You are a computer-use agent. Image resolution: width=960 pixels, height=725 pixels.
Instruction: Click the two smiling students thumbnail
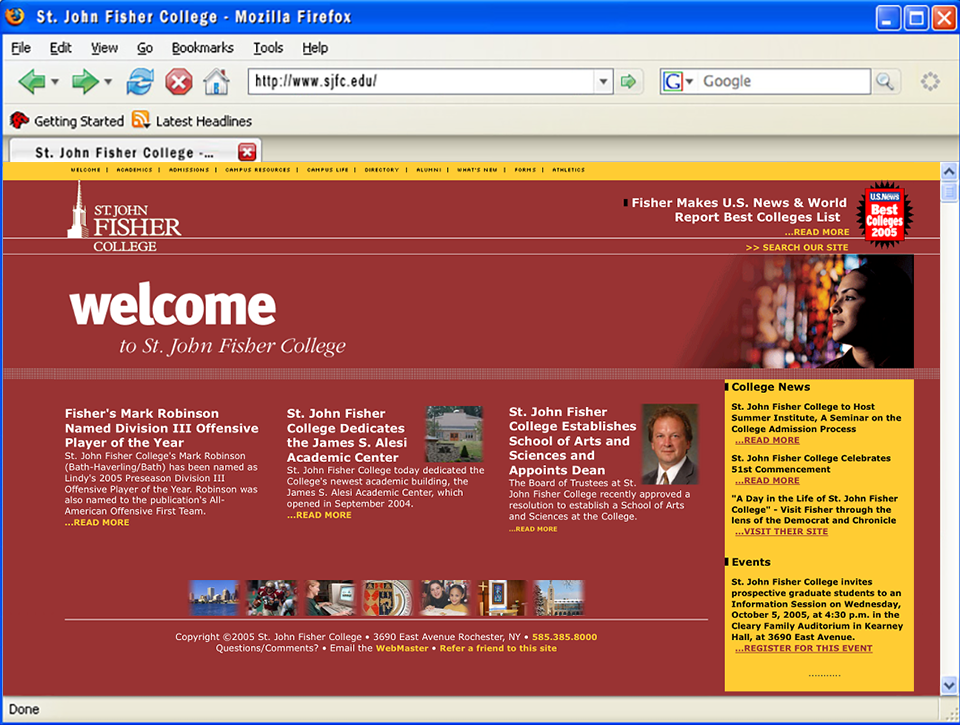click(x=445, y=598)
